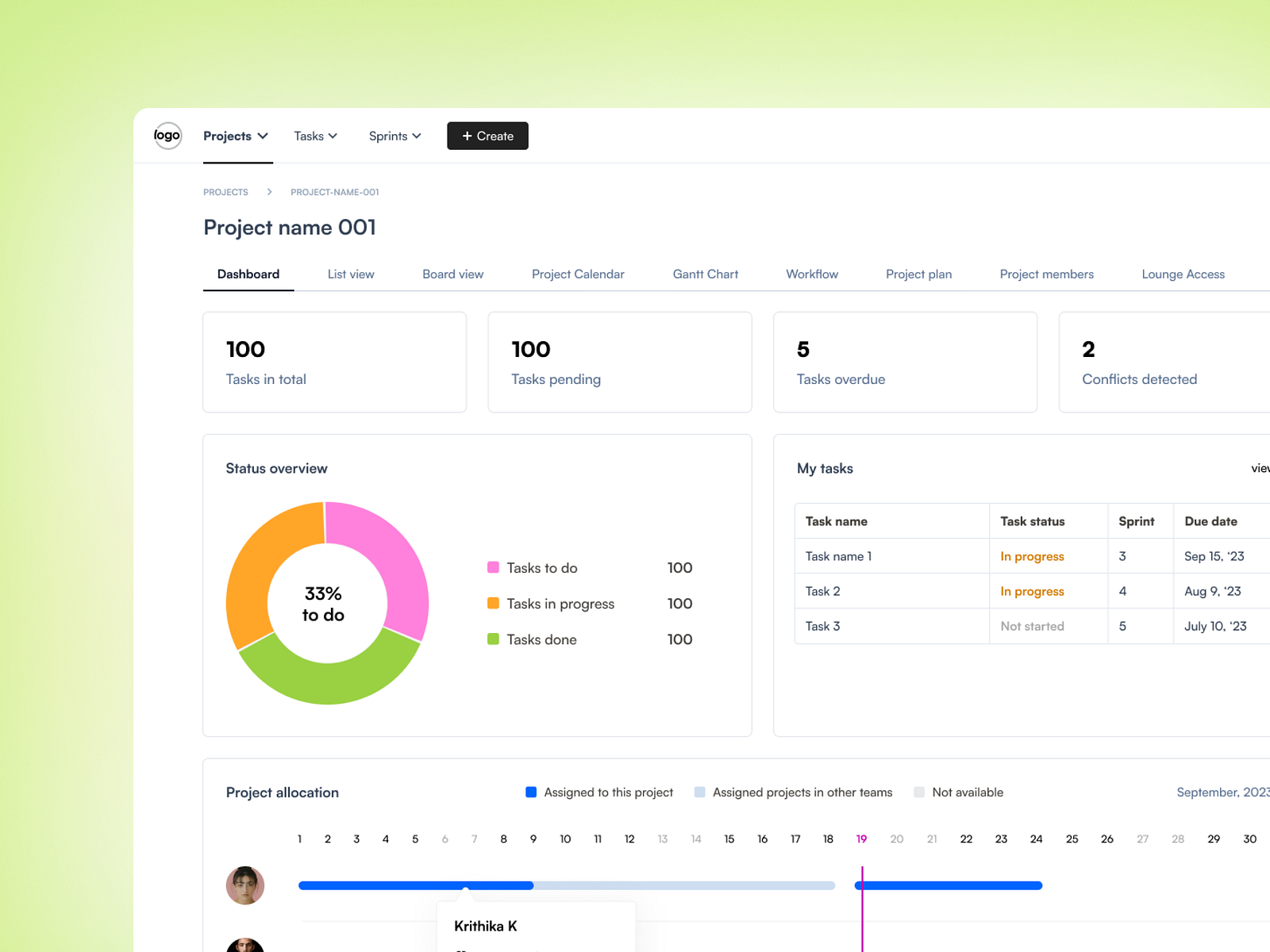Select the pink Tasks to do legend marker

(x=494, y=568)
